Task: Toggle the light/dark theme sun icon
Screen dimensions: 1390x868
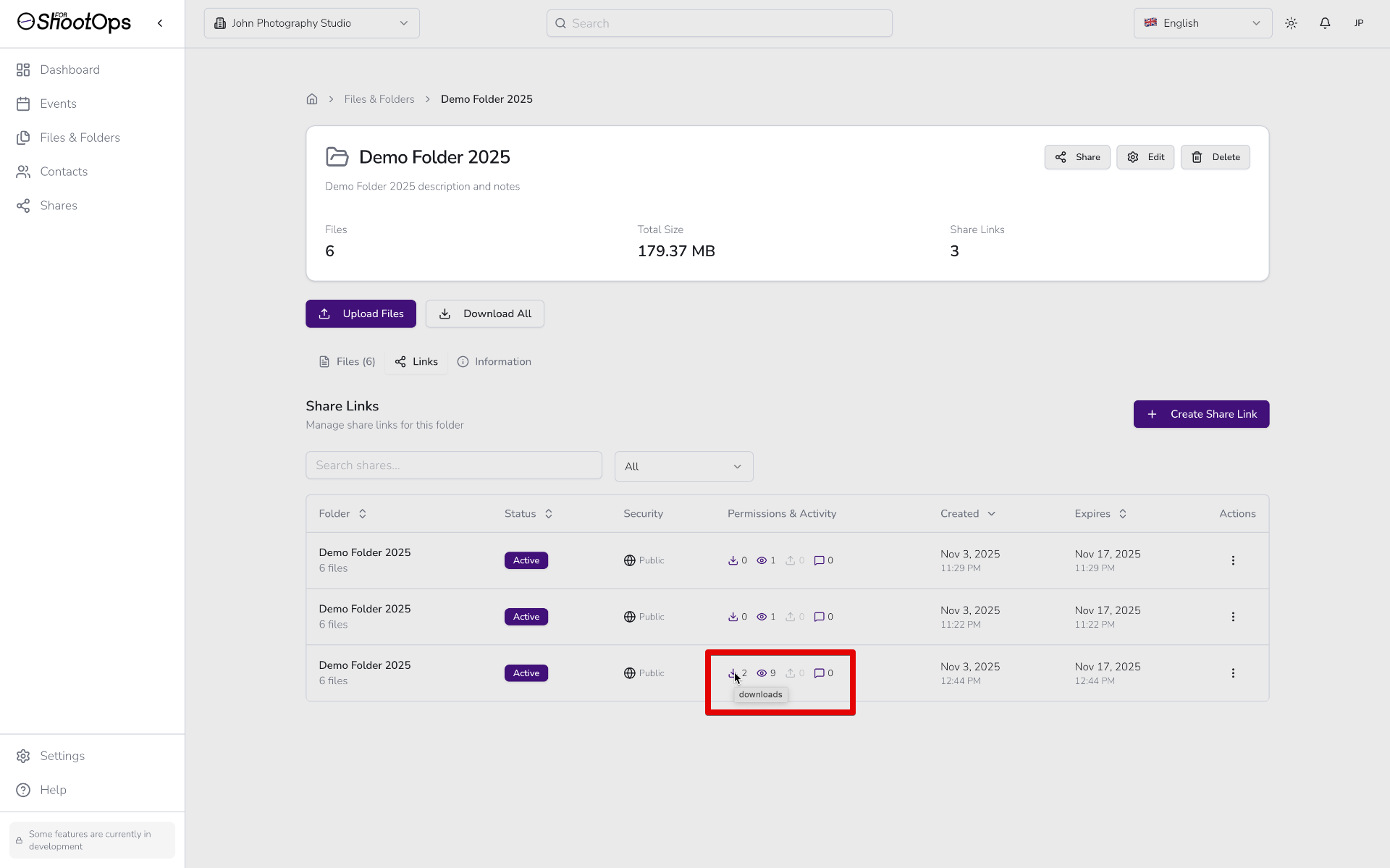Action: [1291, 23]
